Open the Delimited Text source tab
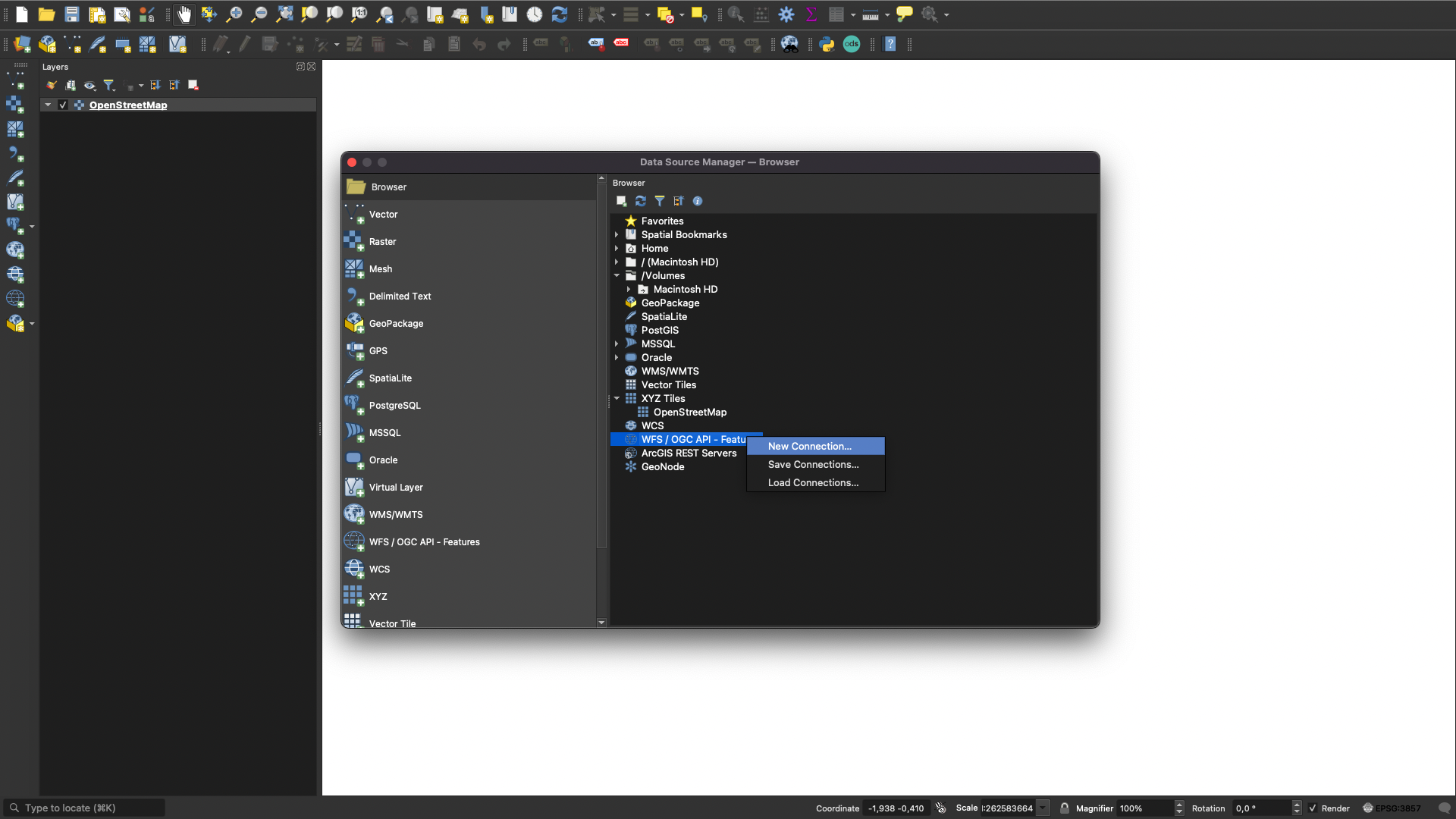This screenshot has height=819, width=1456. (x=400, y=297)
